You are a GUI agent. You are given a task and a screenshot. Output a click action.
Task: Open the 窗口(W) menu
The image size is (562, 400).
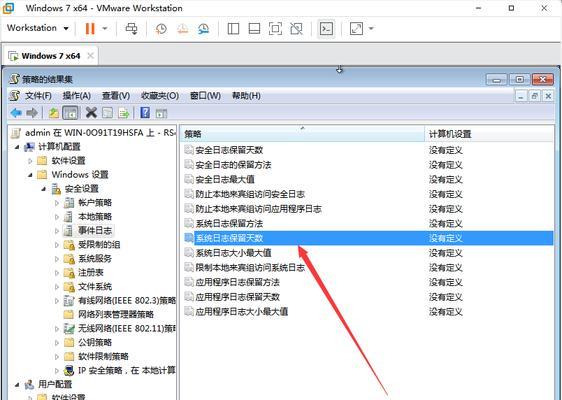[x=205, y=96]
